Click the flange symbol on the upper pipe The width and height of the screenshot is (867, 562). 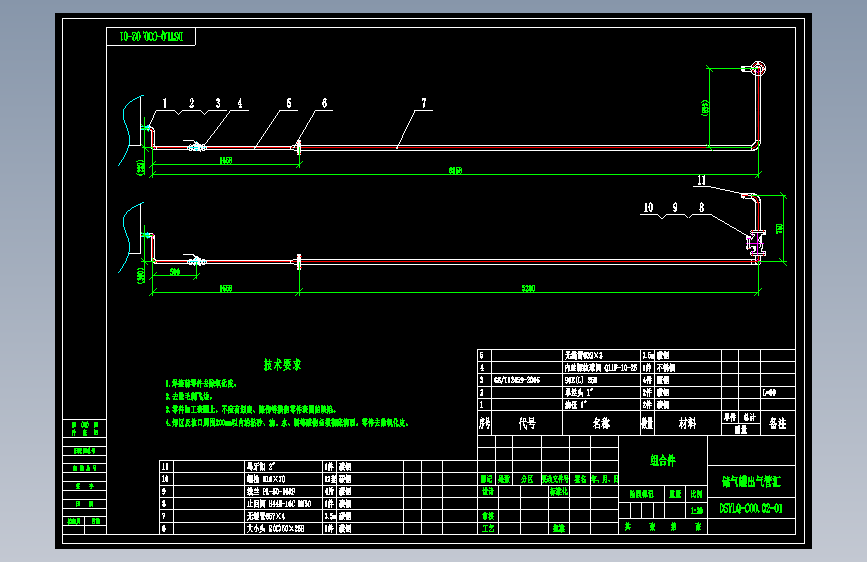click(299, 147)
